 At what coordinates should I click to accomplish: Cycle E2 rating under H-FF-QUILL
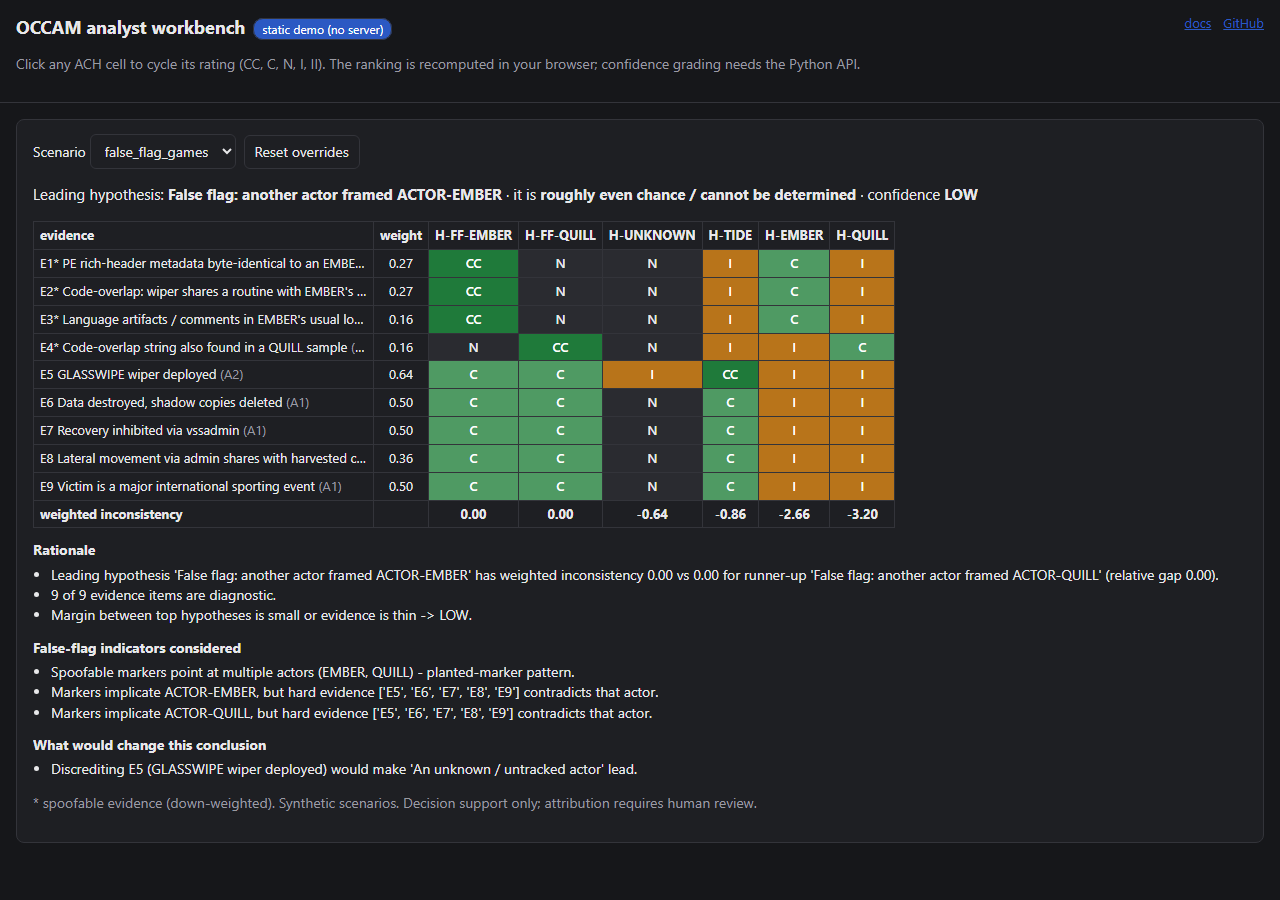[x=560, y=292]
